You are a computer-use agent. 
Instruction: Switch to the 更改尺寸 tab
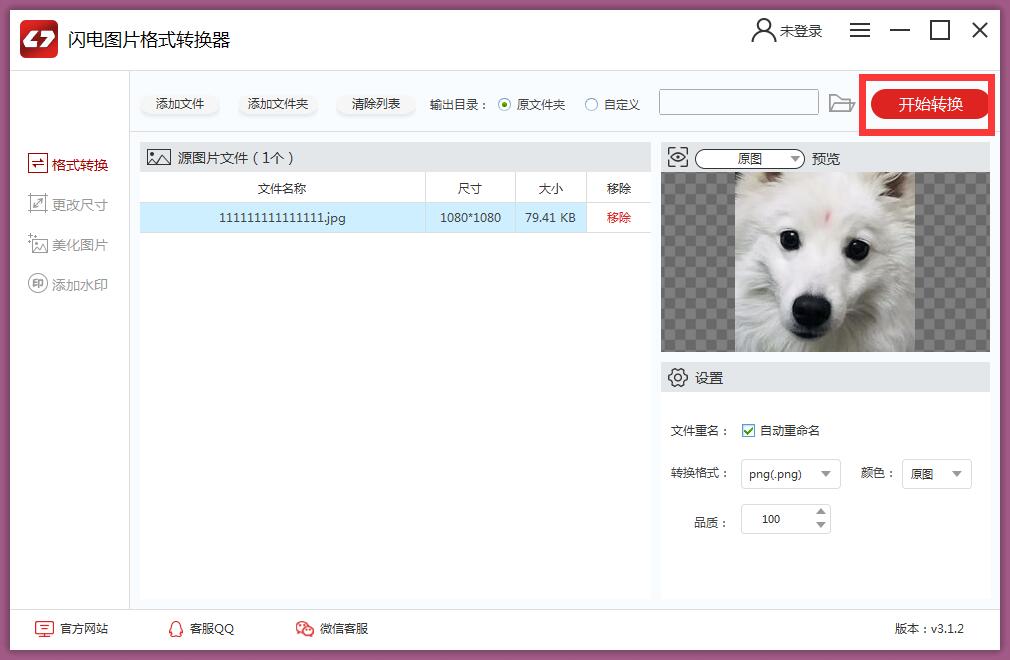68,204
